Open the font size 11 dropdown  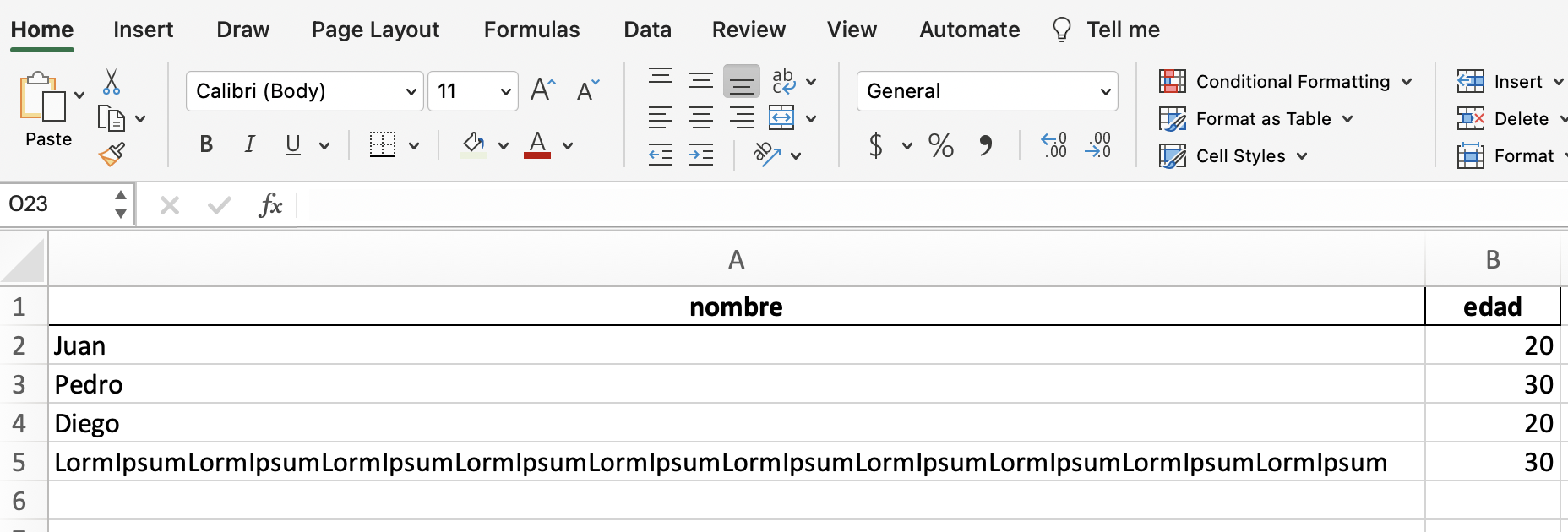pyautogui.click(x=473, y=91)
